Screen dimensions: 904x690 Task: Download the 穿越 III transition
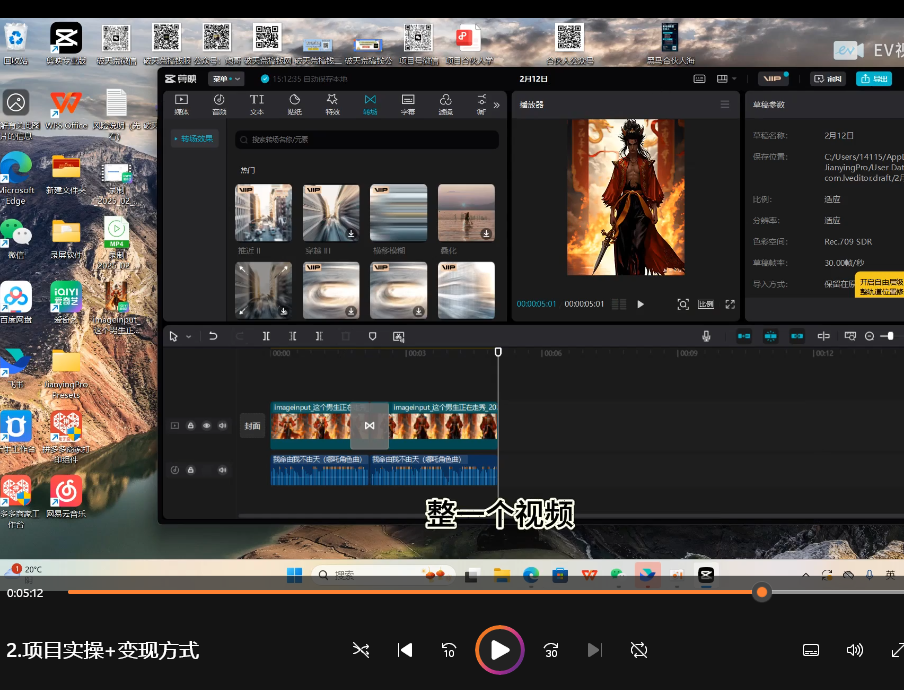(x=351, y=233)
